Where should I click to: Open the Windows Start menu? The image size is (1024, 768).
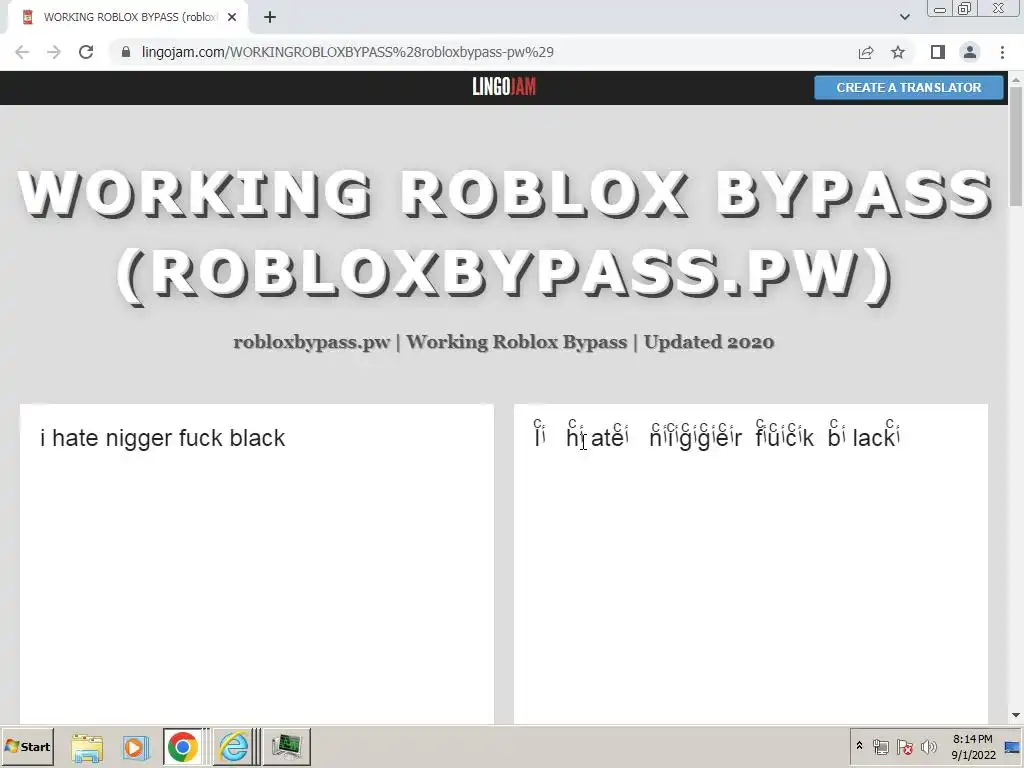point(28,746)
